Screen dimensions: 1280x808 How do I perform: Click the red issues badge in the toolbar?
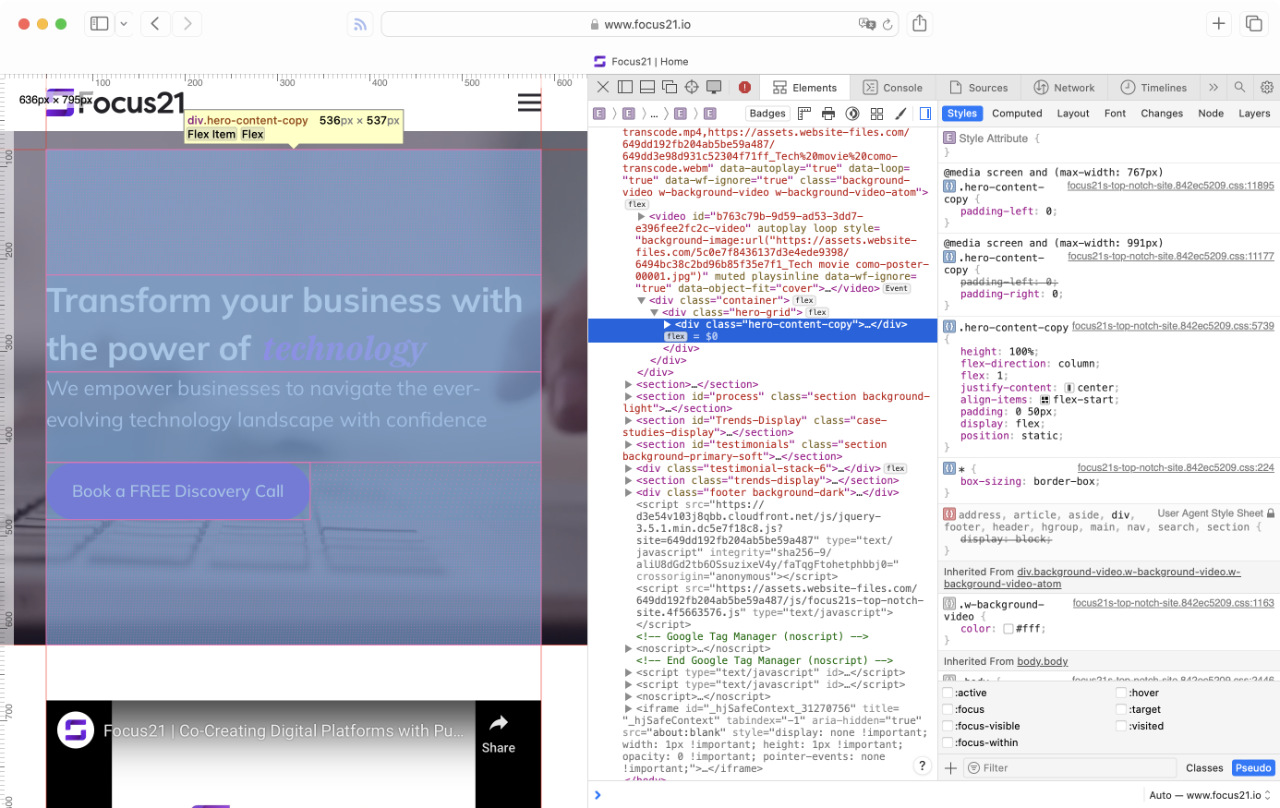click(744, 87)
